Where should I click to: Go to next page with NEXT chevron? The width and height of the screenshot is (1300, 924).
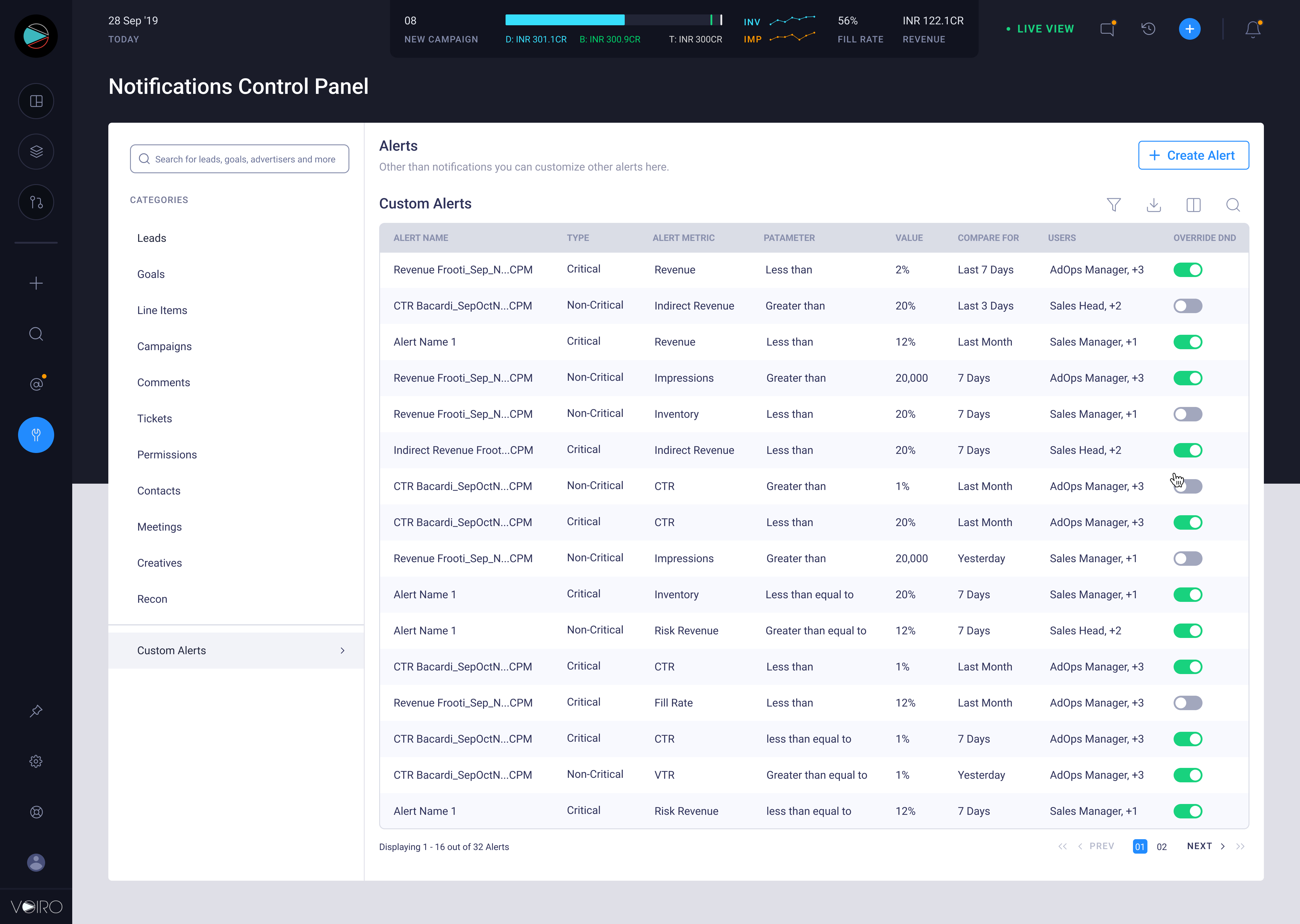[1222, 847]
